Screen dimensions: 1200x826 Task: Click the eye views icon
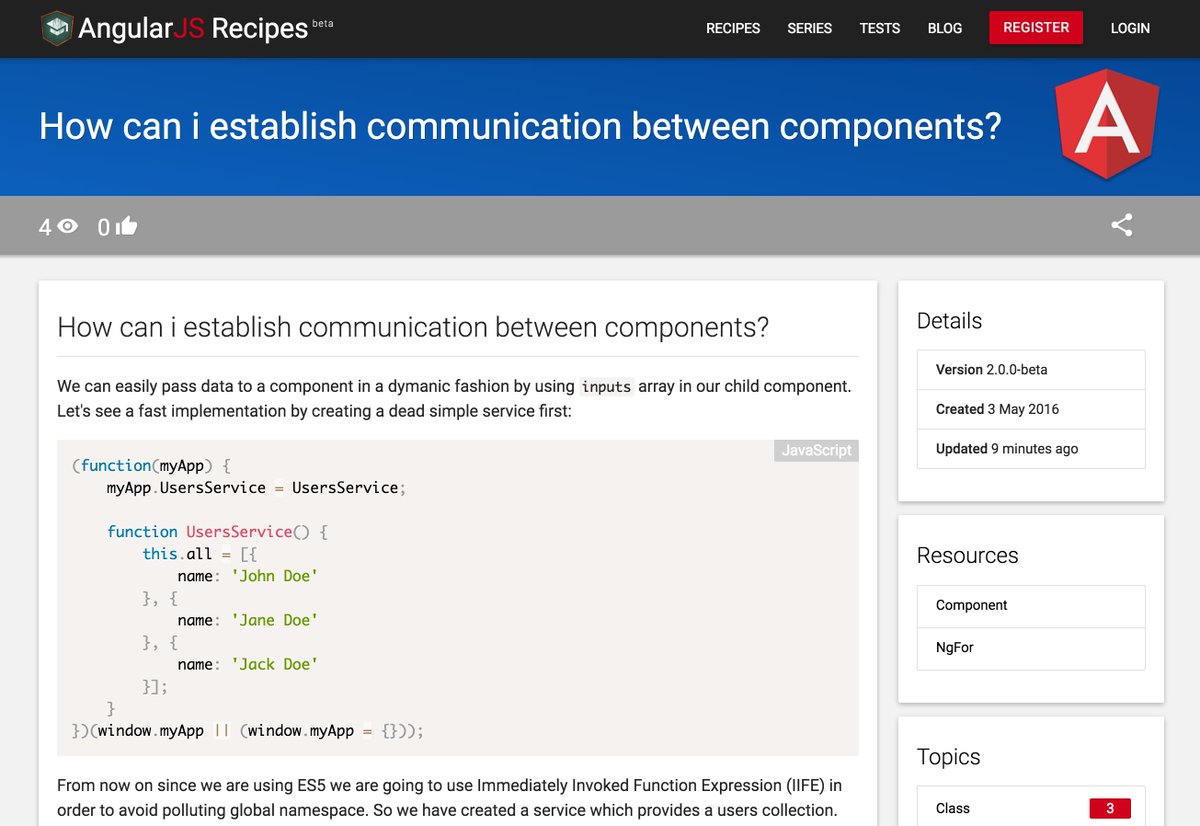(x=67, y=227)
